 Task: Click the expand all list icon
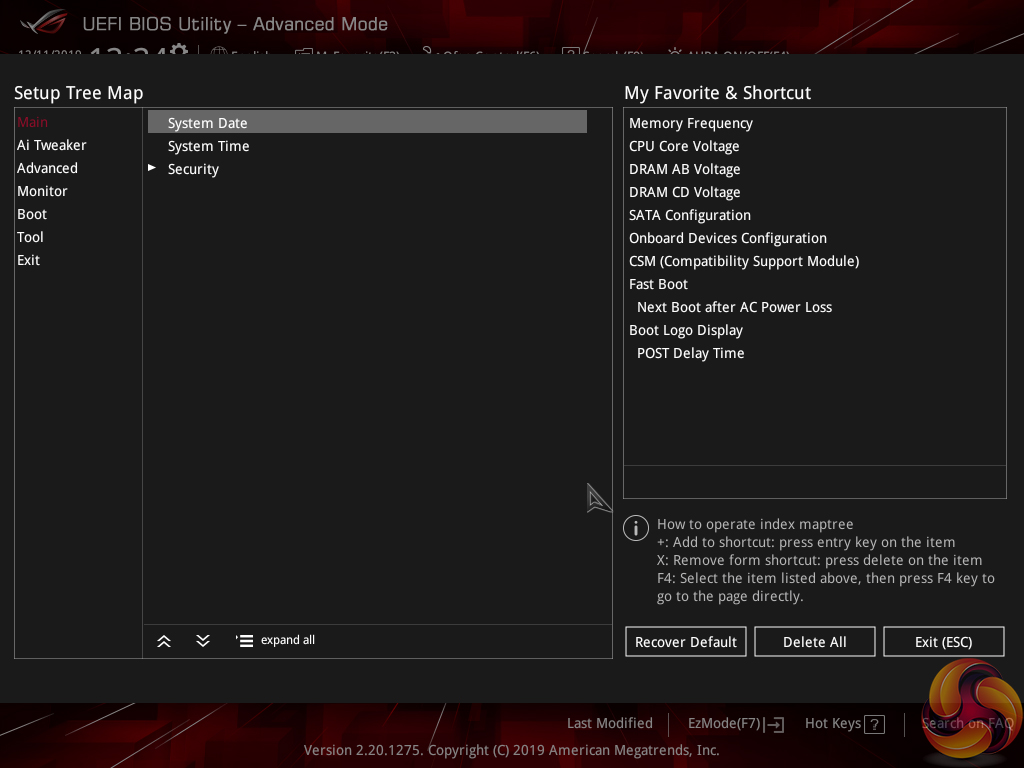(244, 641)
